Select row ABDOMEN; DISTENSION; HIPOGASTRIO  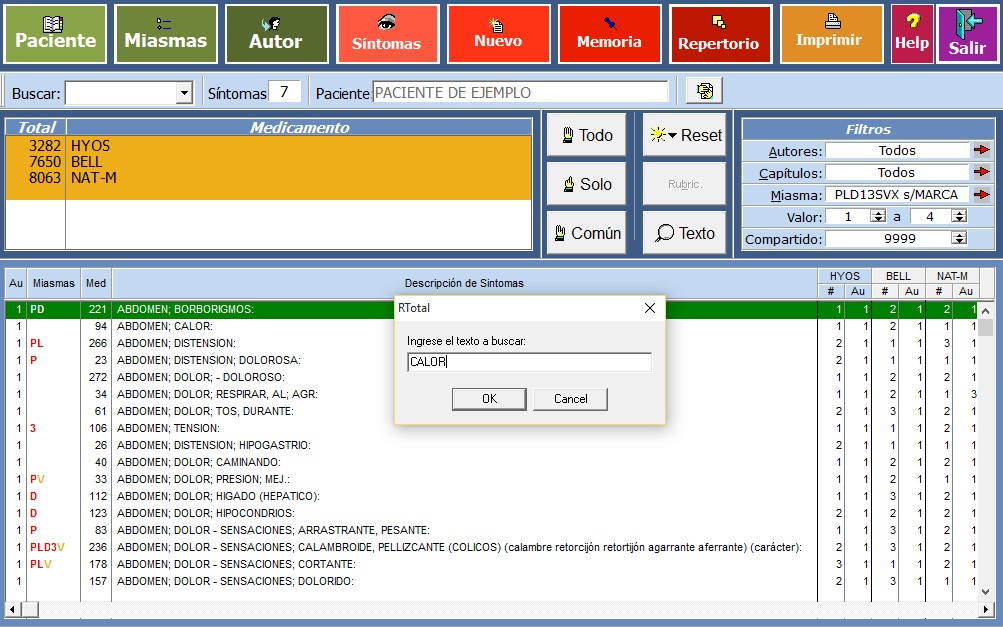pos(491,445)
